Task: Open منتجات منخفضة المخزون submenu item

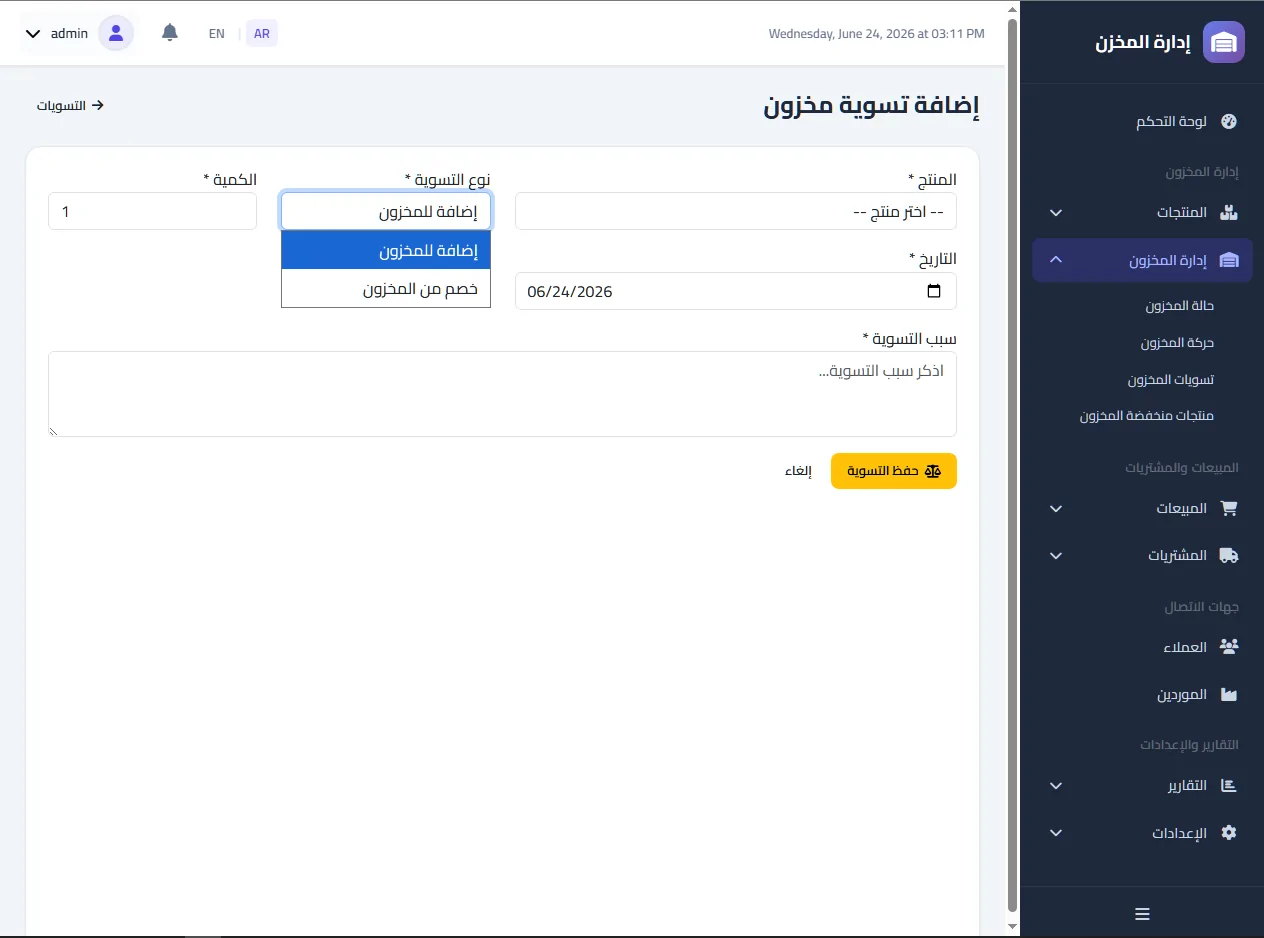Action: tap(1146, 415)
